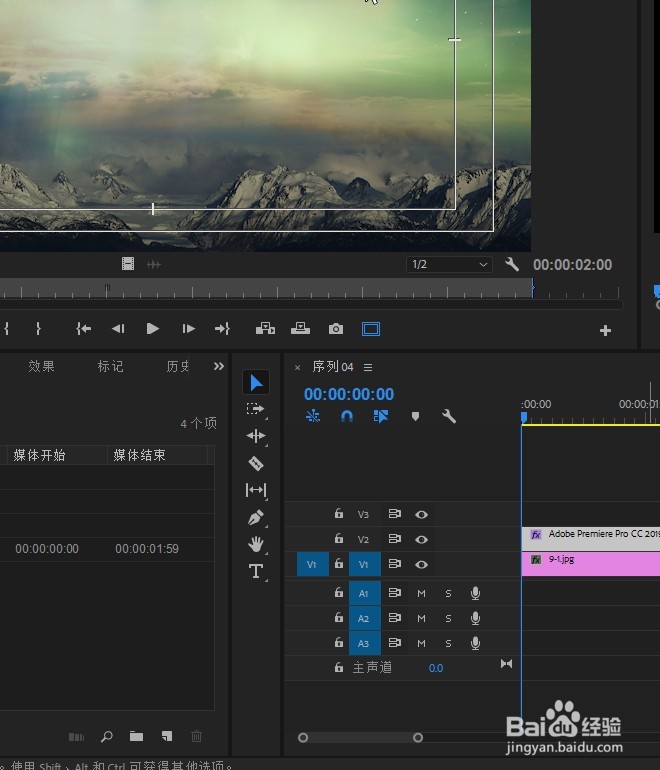Image resolution: width=660 pixels, height=770 pixels.
Task: Open the 标记 tab
Action: pos(110,366)
